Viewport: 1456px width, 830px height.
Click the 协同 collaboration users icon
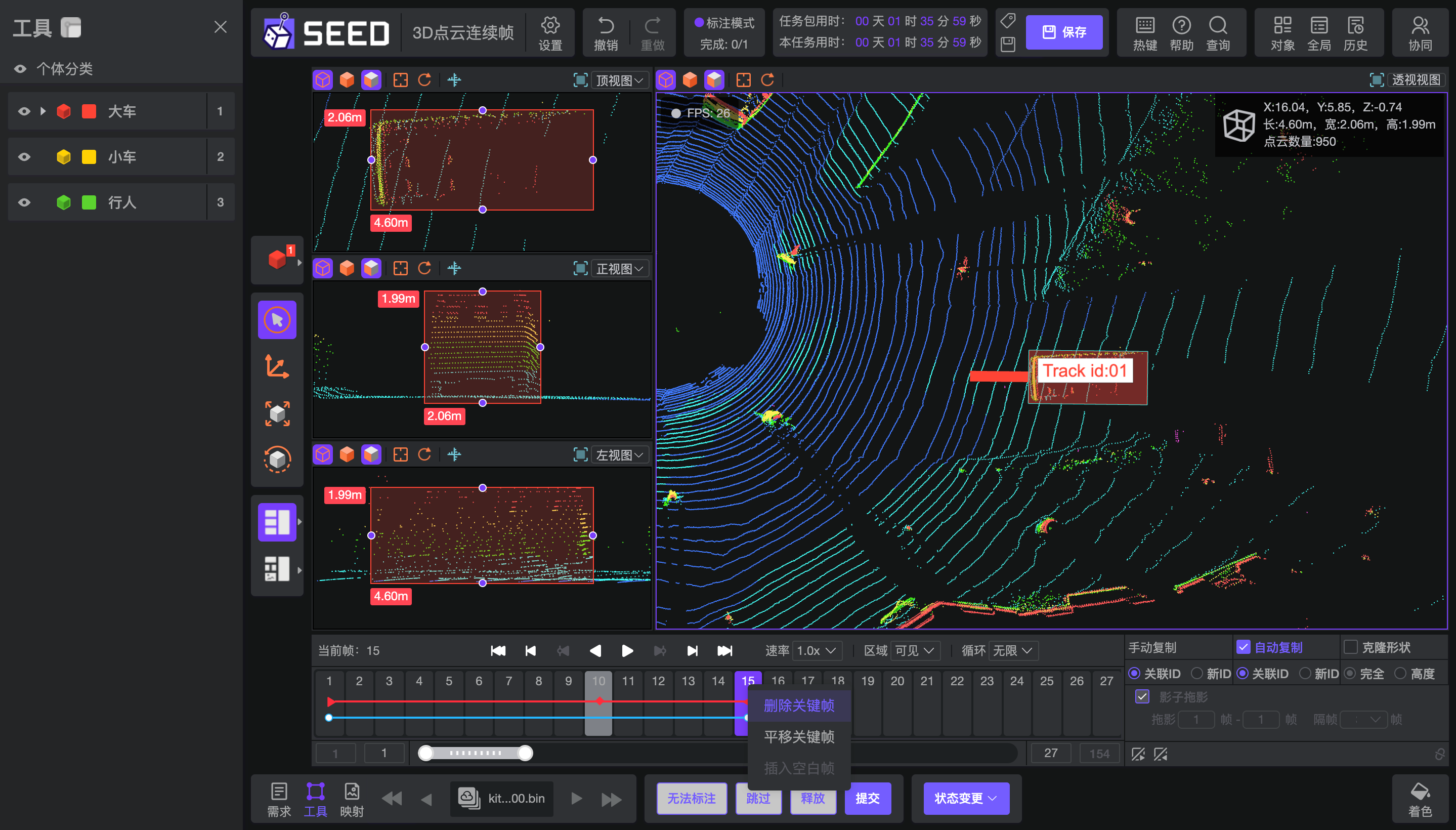(1420, 26)
